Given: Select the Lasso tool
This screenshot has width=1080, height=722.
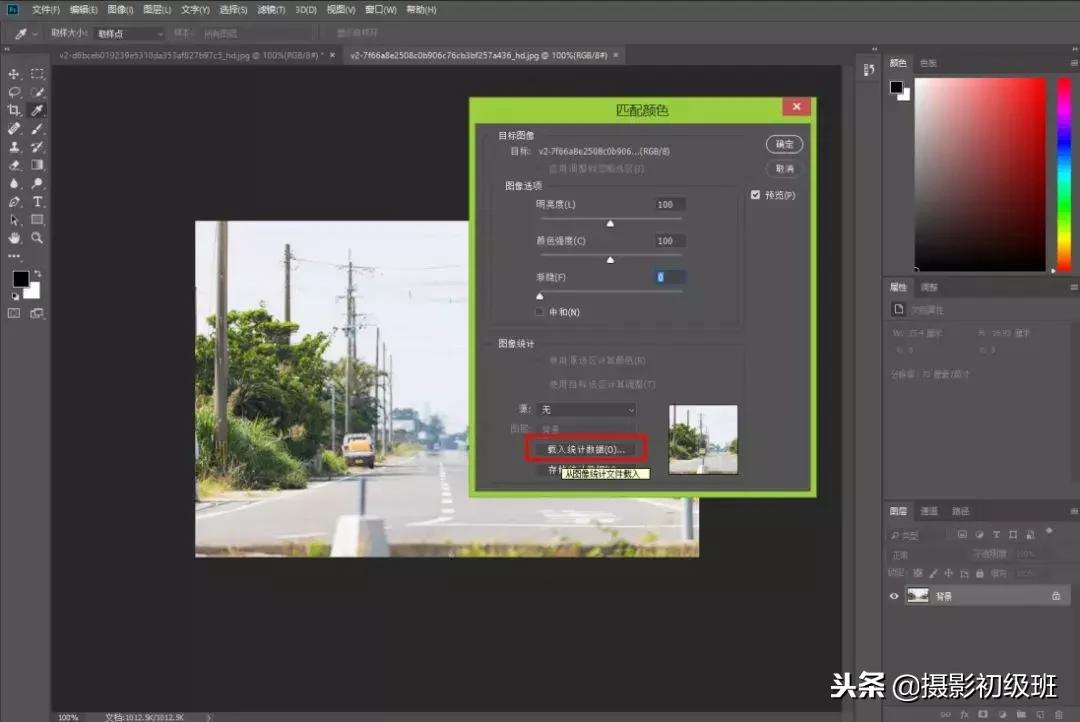Looking at the screenshot, I should tap(15, 89).
